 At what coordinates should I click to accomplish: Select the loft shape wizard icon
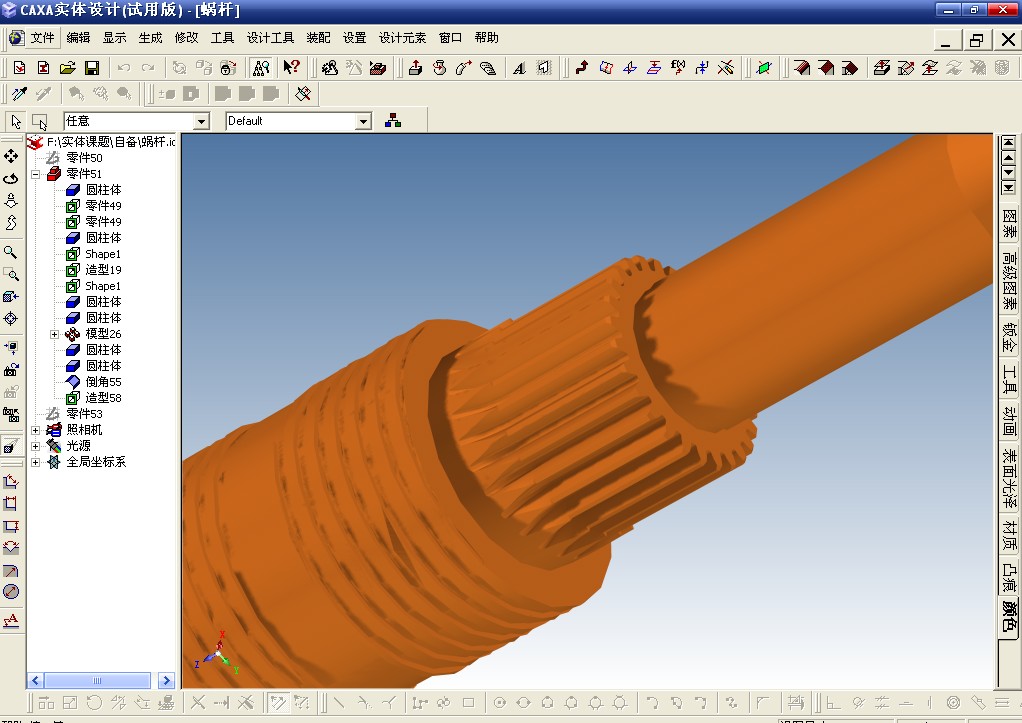click(488, 67)
